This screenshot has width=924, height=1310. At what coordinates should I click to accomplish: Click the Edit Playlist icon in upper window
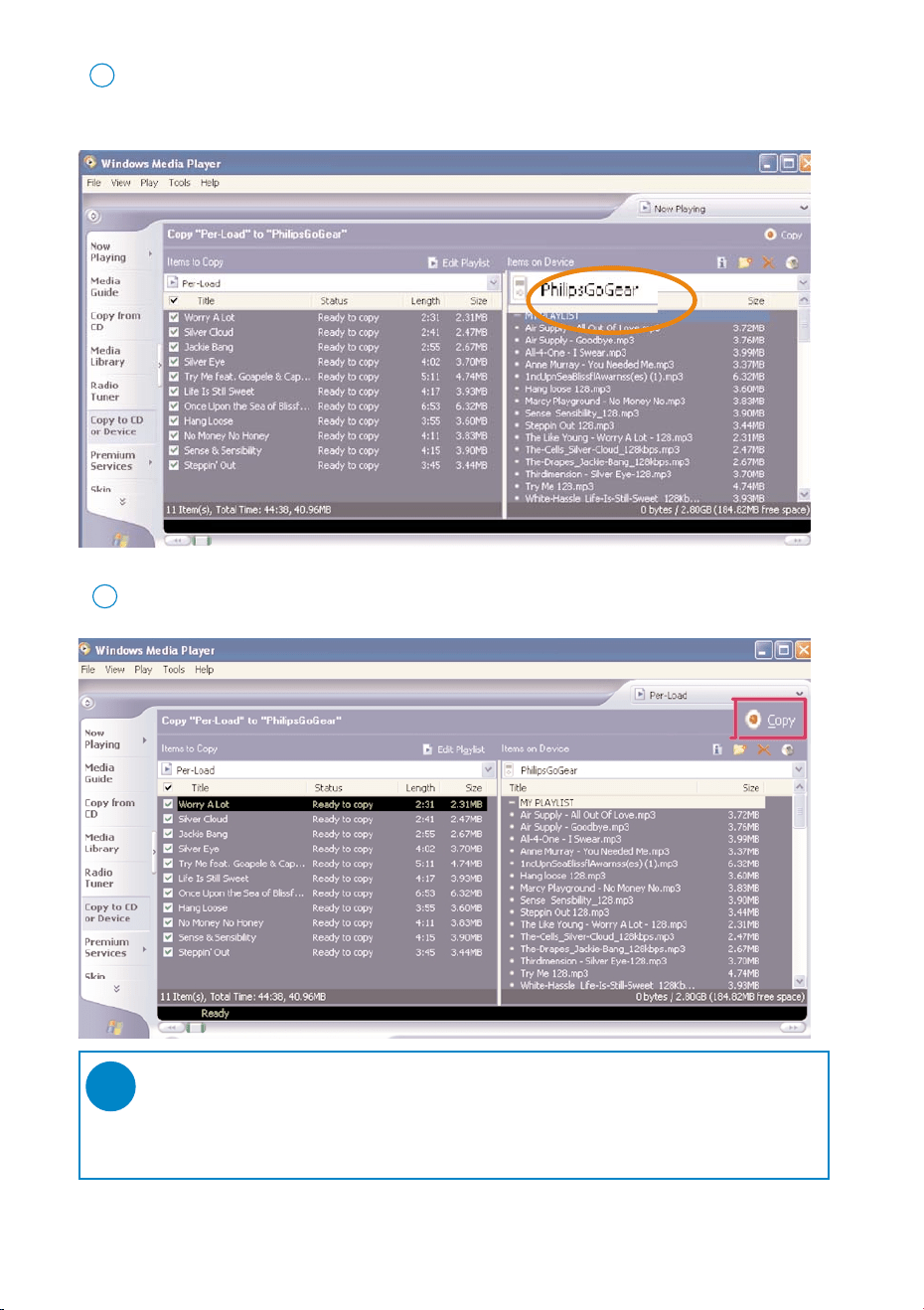pyautogui.click(x=433, y=262)
